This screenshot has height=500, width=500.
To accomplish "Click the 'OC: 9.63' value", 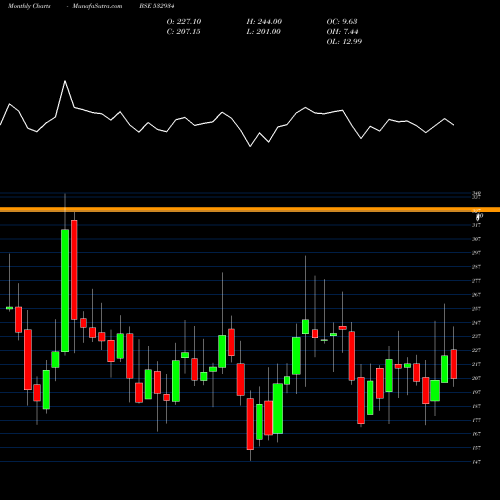I will pos(342,22).
